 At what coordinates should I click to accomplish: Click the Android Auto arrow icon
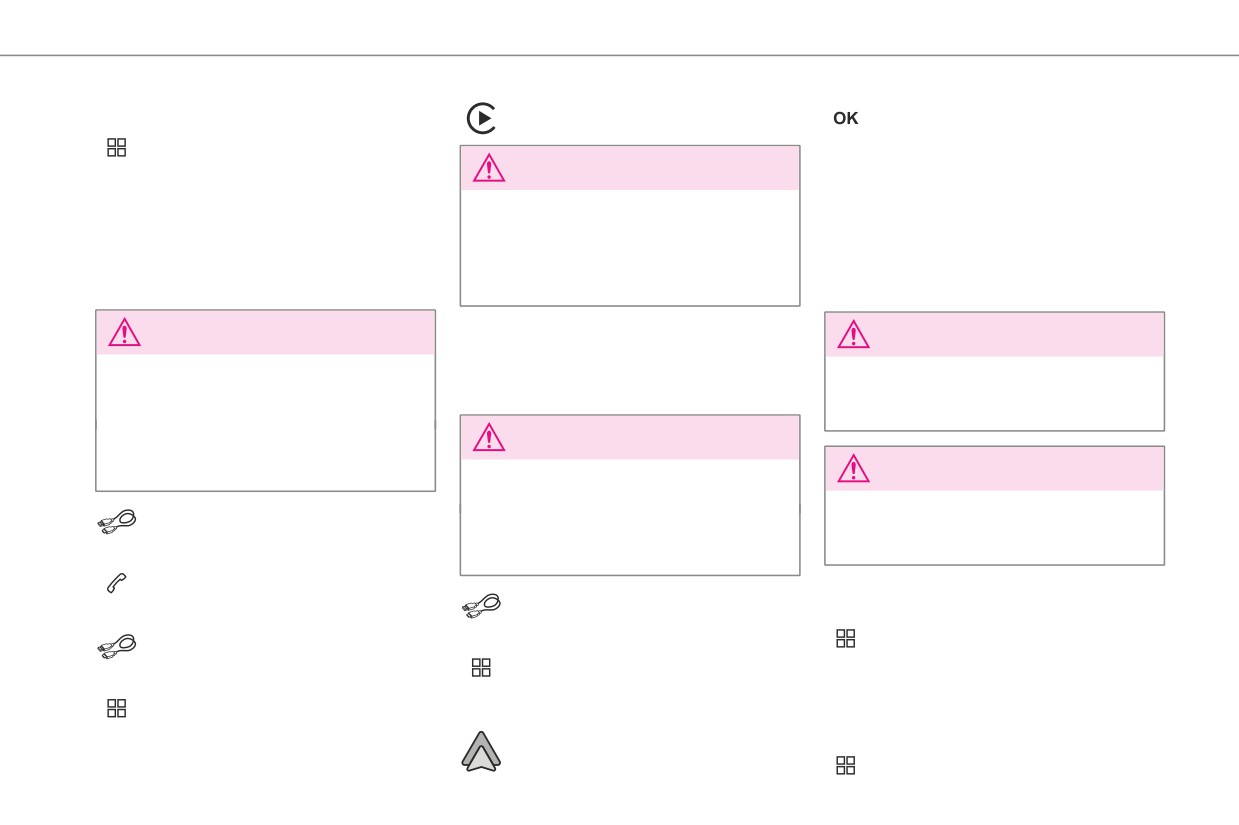[481, 751]
